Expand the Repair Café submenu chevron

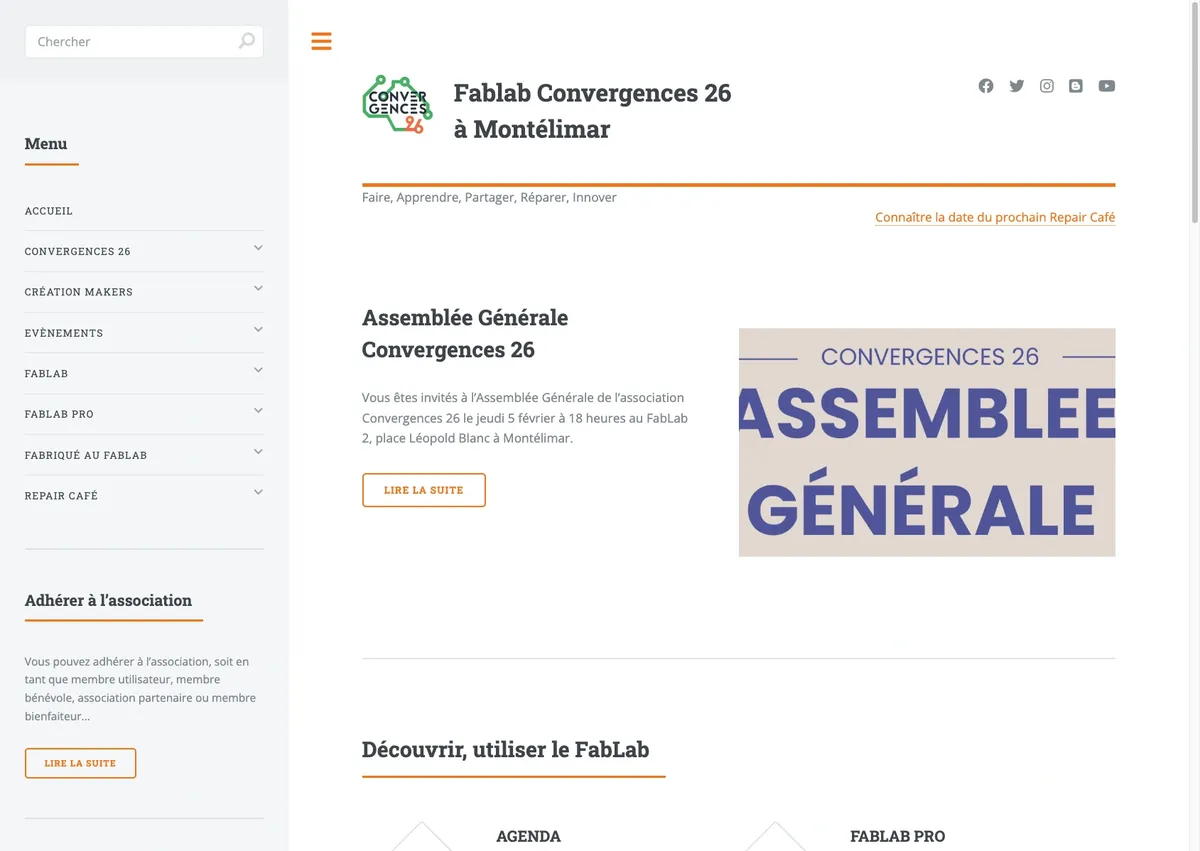(258, 492)
